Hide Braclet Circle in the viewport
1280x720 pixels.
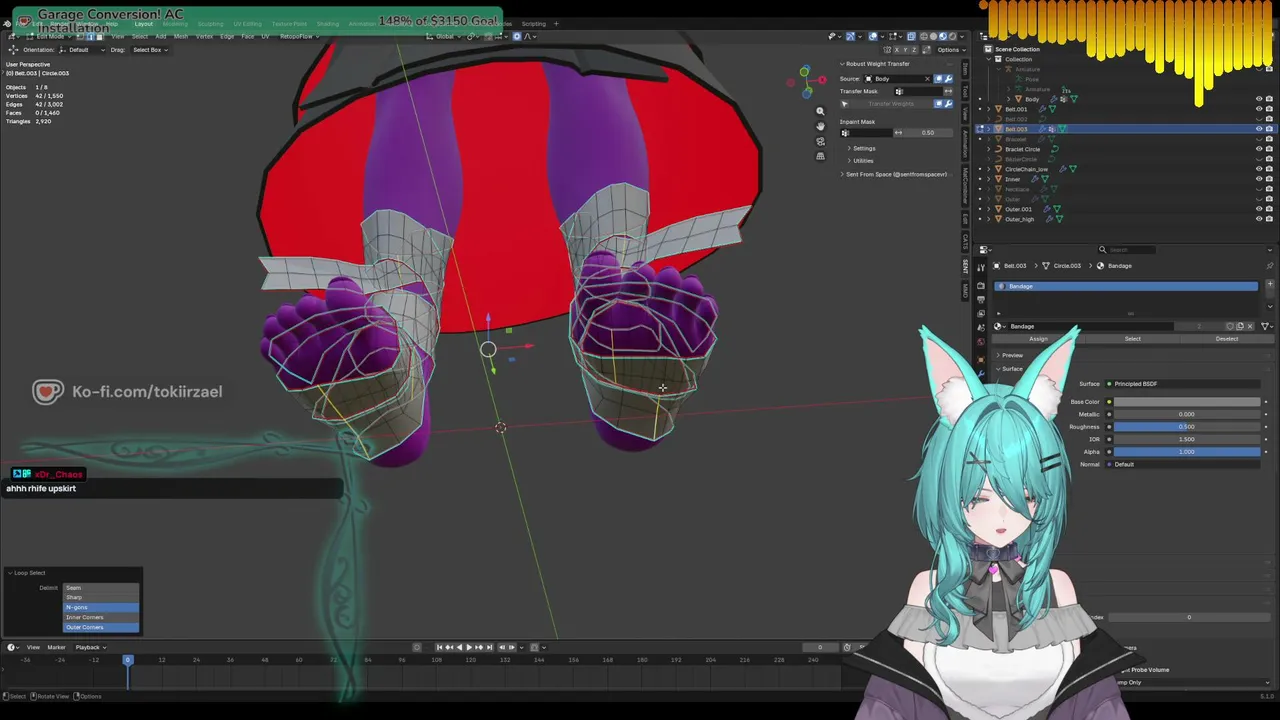pos(1259,149)
